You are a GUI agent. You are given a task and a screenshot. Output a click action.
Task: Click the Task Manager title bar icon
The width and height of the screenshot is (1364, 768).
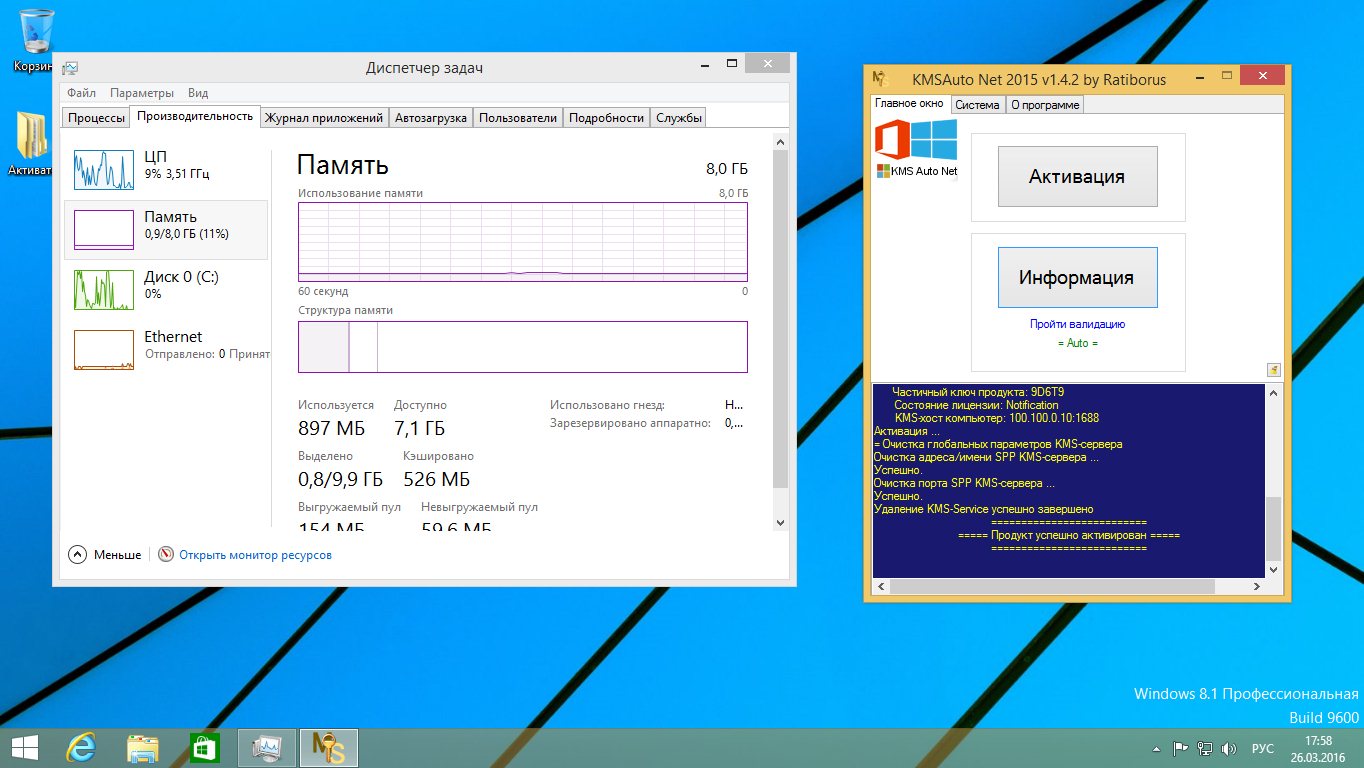click(x=70, y=68)
